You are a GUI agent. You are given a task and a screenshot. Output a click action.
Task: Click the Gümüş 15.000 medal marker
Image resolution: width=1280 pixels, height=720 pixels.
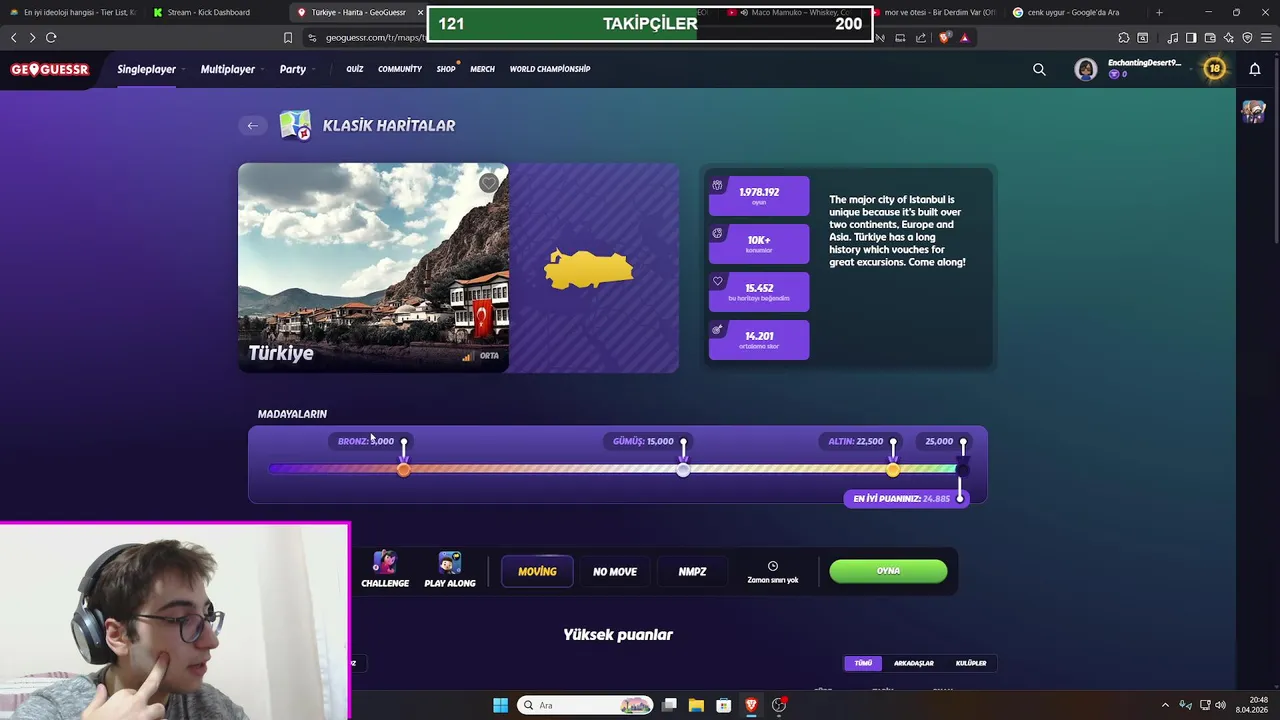tap(683, 469)
